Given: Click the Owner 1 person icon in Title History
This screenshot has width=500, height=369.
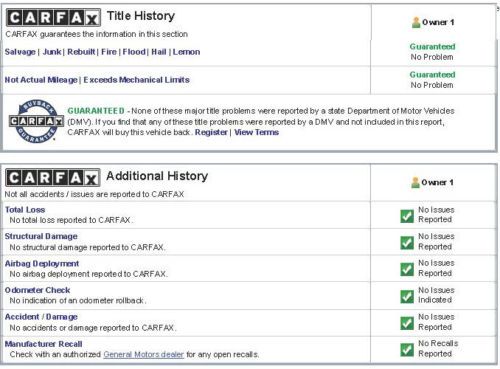Looking at the screenshot, I should tap(416, 22).
